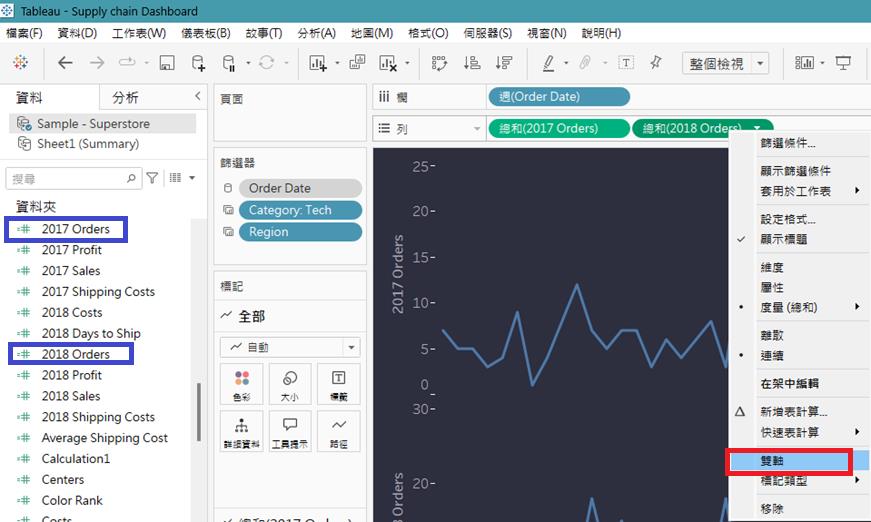Click the save workbook icon

[x=167, y=63]
